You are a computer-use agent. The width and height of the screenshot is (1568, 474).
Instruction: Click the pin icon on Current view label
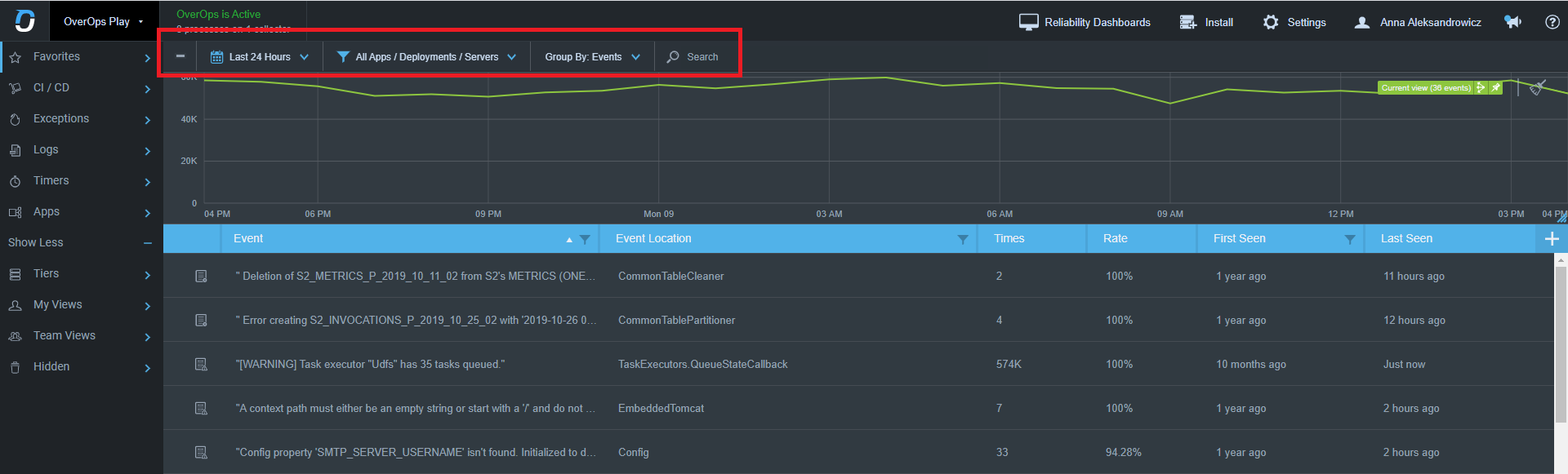click(x=1495, y=87)
